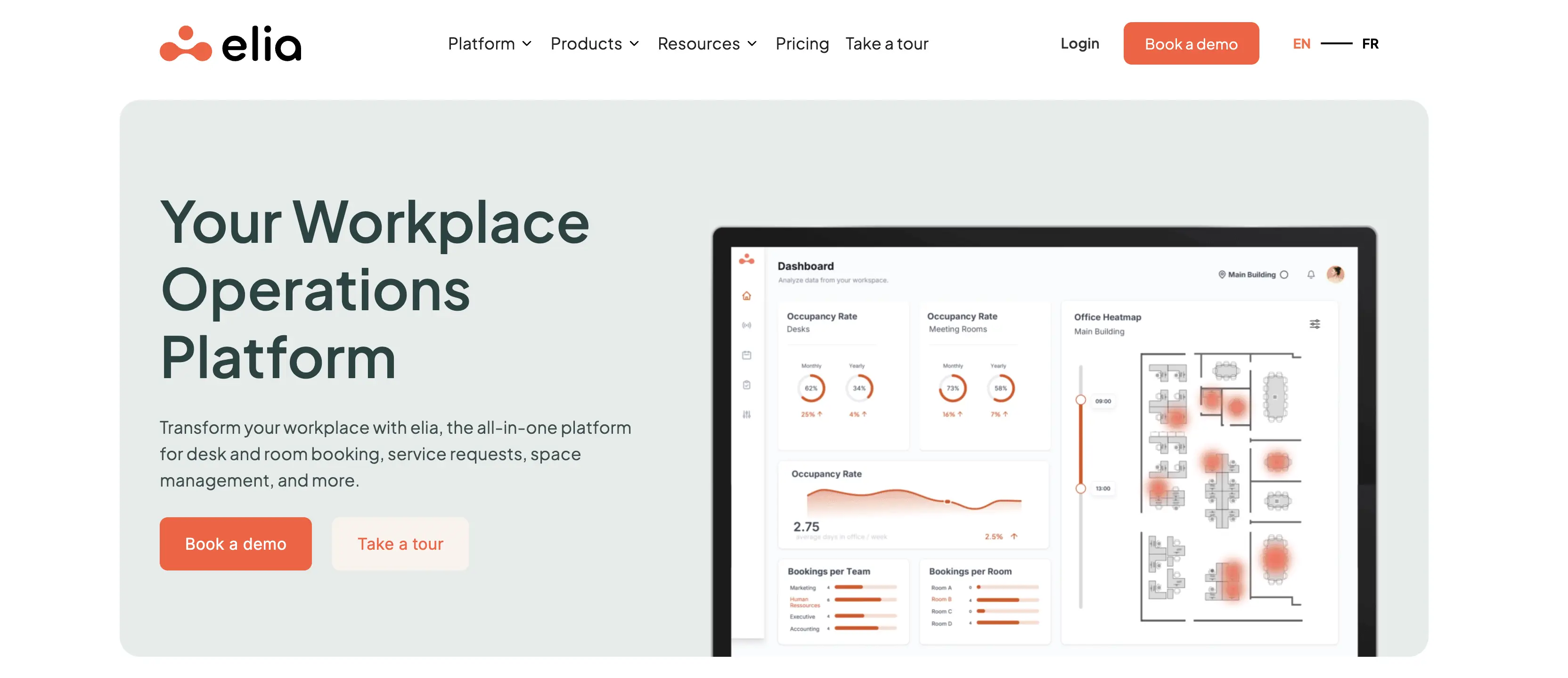Click the Office Heatmap title
Image resolution: width=1568 pixels, height=678 pixels.
(1107, 317)
